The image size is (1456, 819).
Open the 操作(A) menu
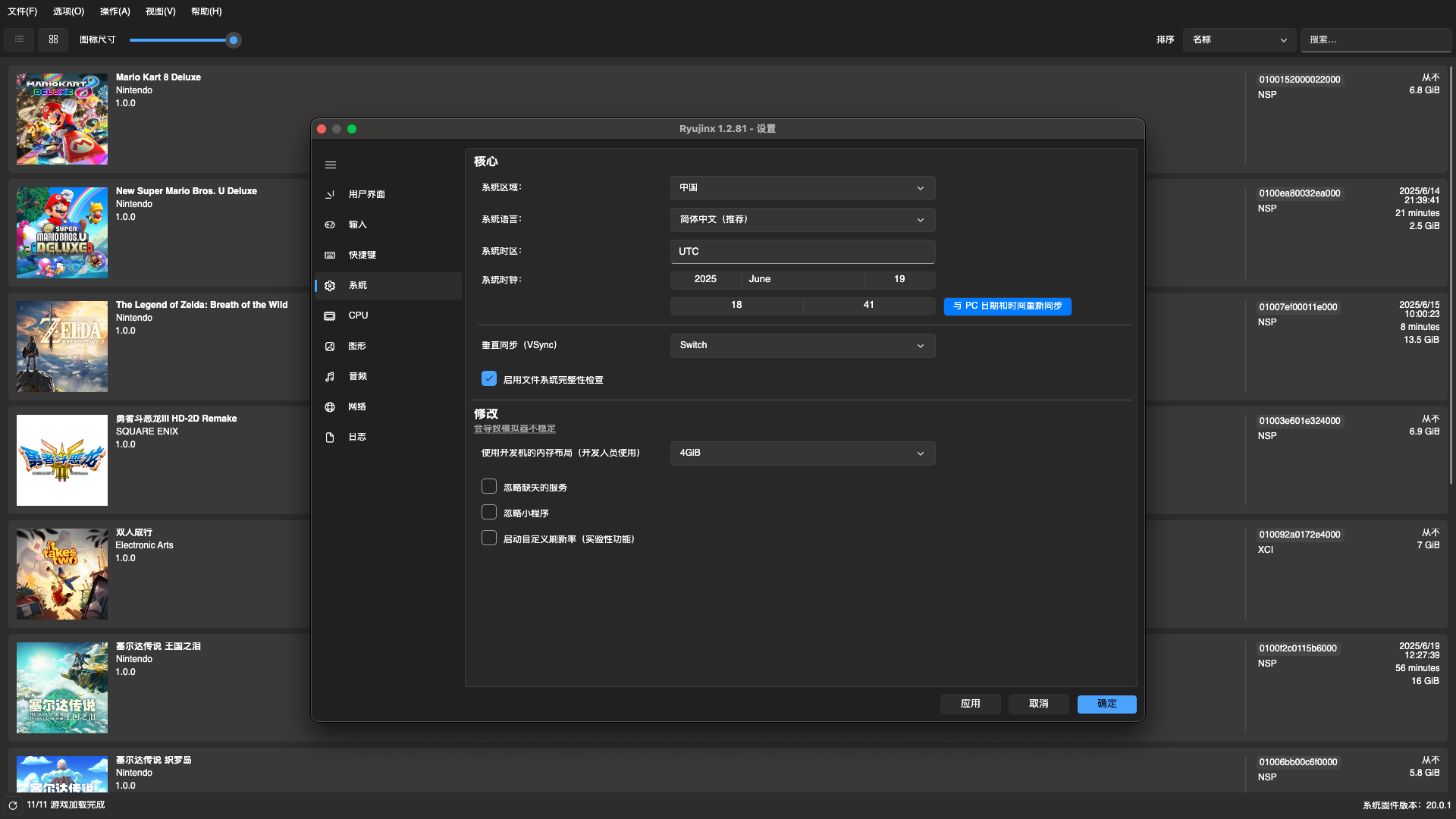pos(115,11)
